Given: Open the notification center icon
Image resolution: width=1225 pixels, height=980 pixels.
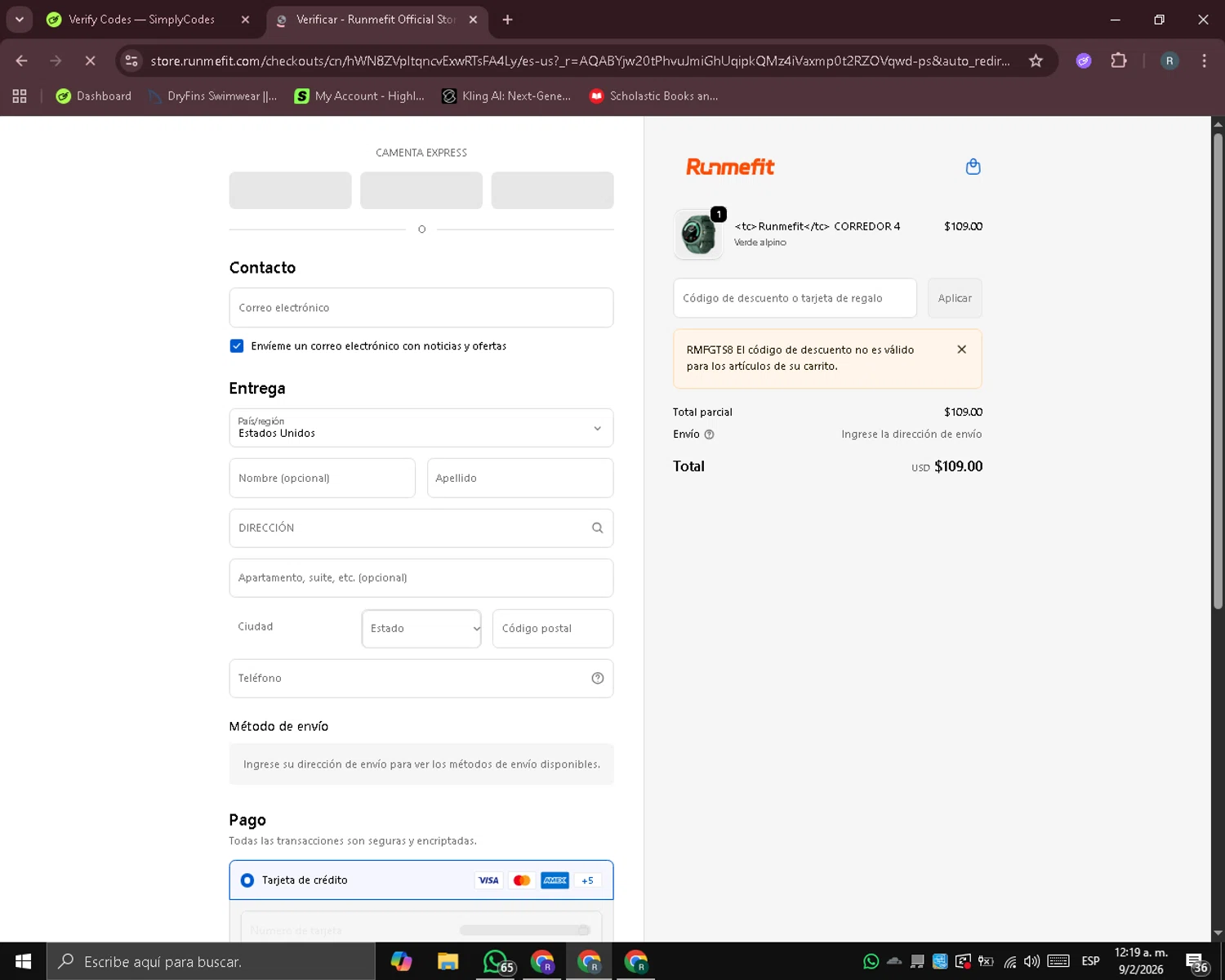Looking at the screenshot, I should tap(1195, 962).
